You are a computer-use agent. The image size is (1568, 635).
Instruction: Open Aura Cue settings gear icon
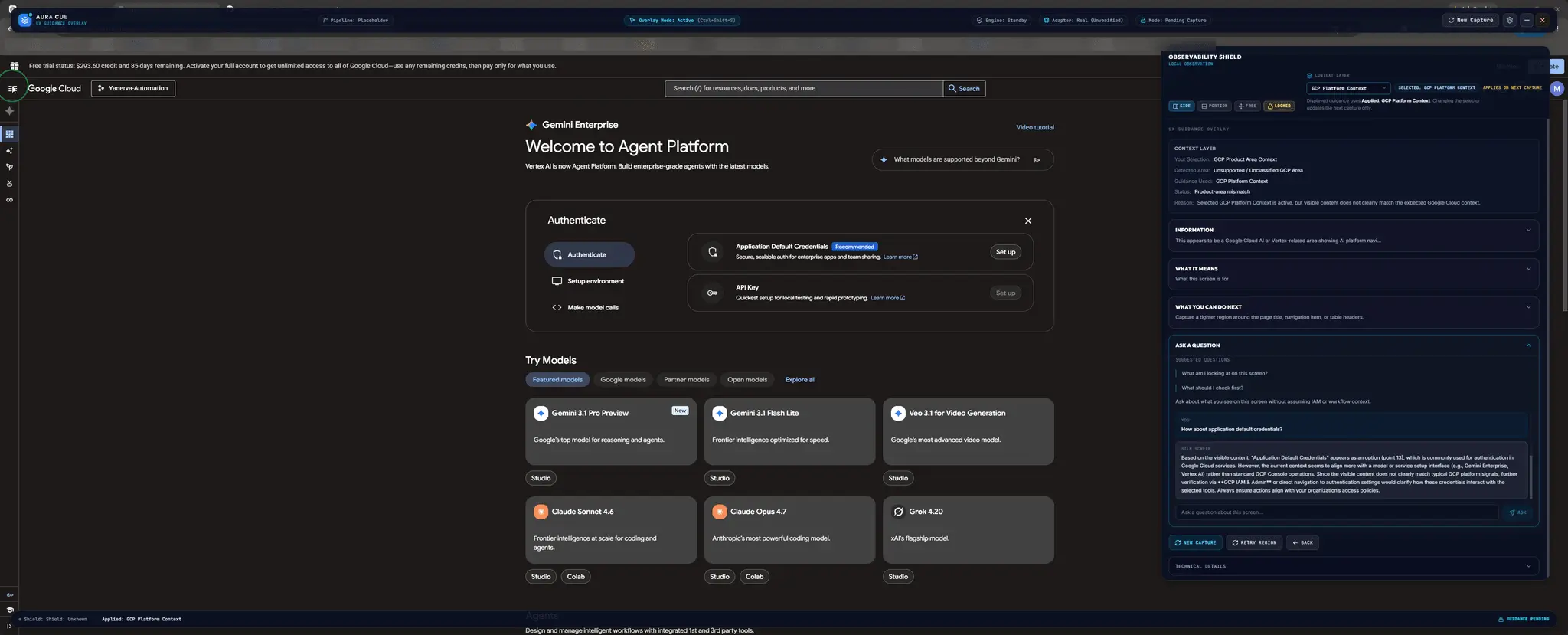tap(1509, 21)
